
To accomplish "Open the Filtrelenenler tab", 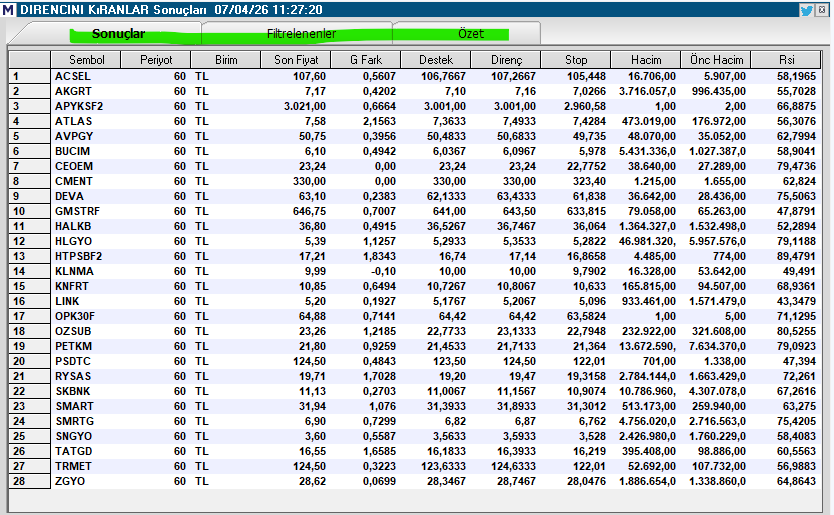I will pyautogui.click(x=301, y=34).
